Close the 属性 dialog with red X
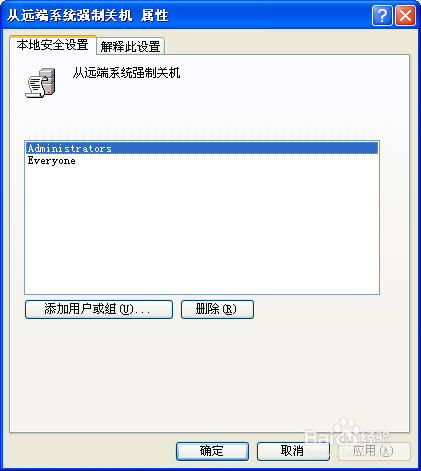This screenshot has height=471, width=421. coord(405,16)
